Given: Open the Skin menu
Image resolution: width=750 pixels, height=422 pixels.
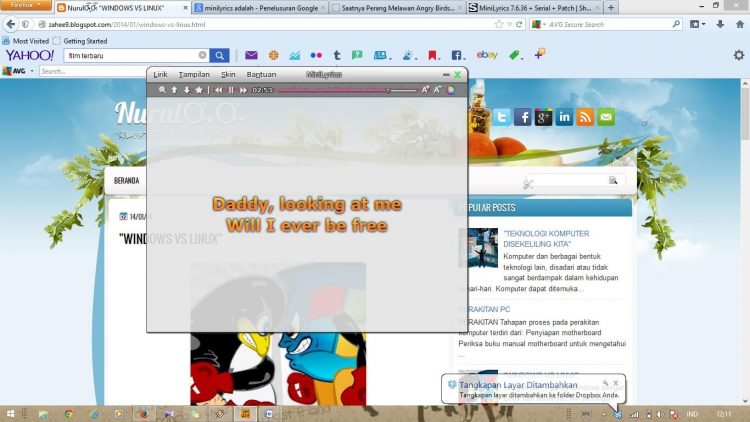Looking at the screenshot, I should click(x=228, y=75).
